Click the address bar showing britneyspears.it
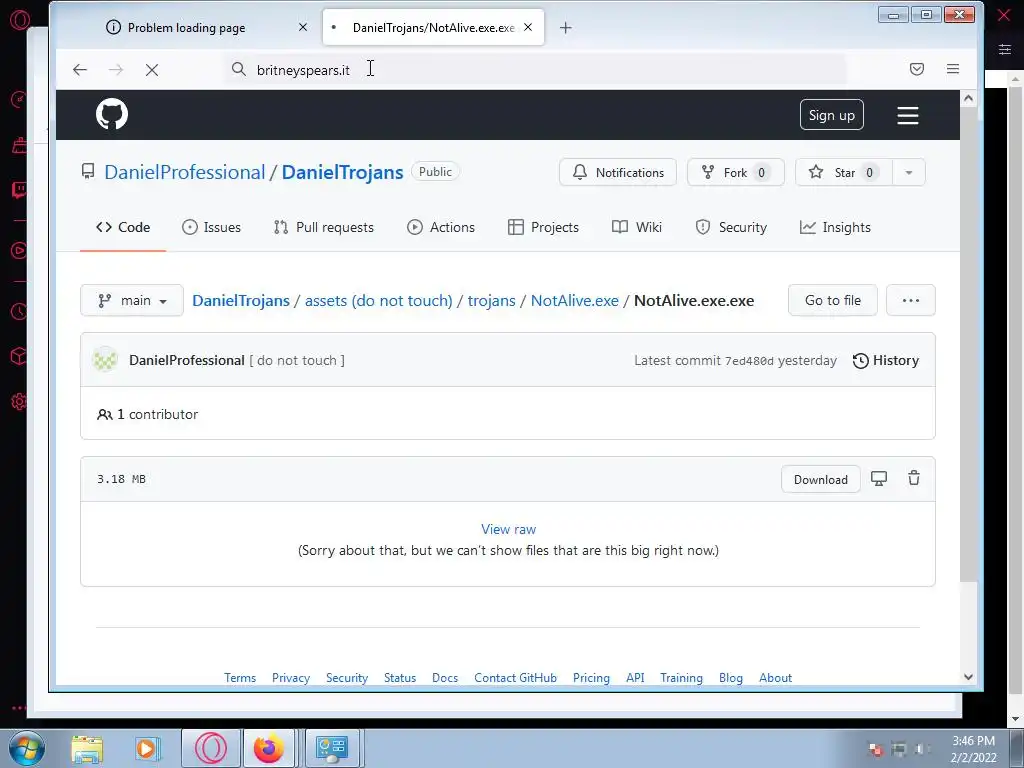 pos(536,70)
